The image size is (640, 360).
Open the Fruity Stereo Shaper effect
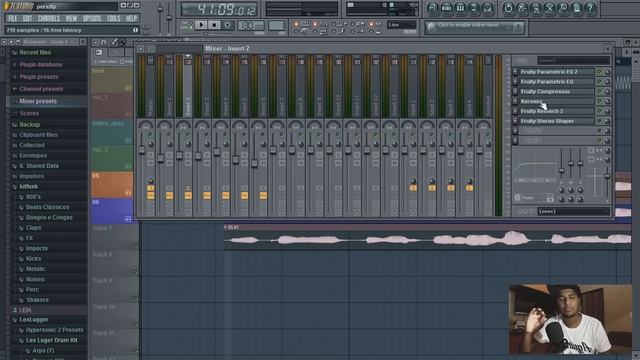(557, 121)
